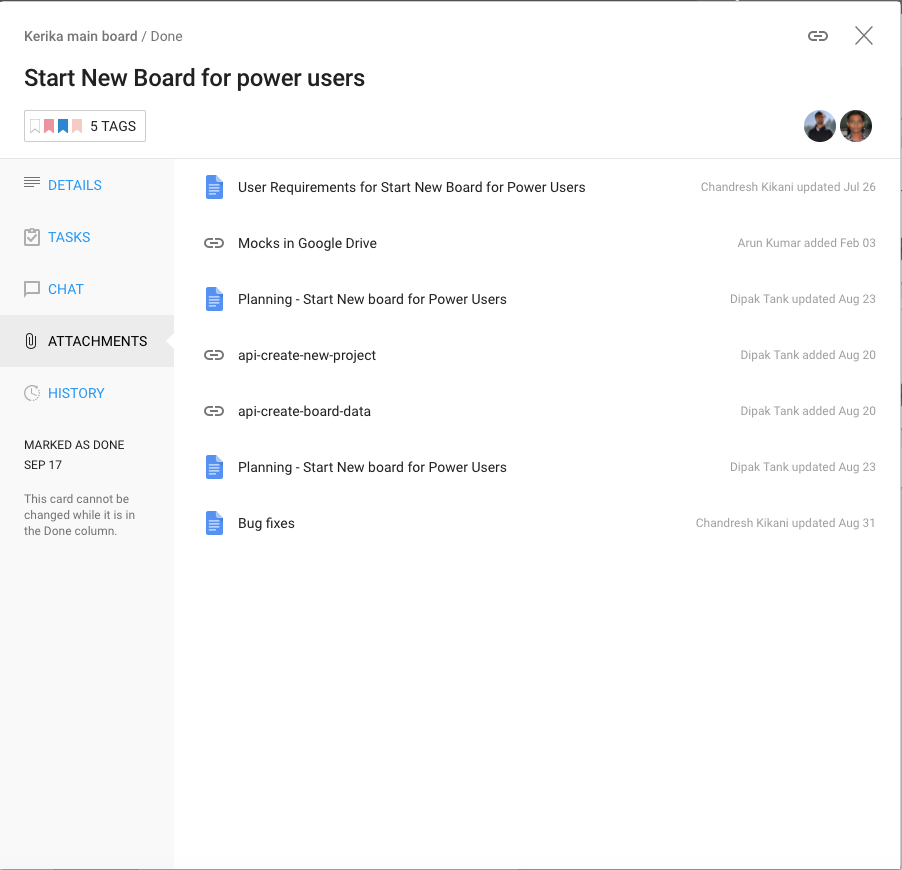
Task: Click the card title Start New Board for power users
Action: 194,78
